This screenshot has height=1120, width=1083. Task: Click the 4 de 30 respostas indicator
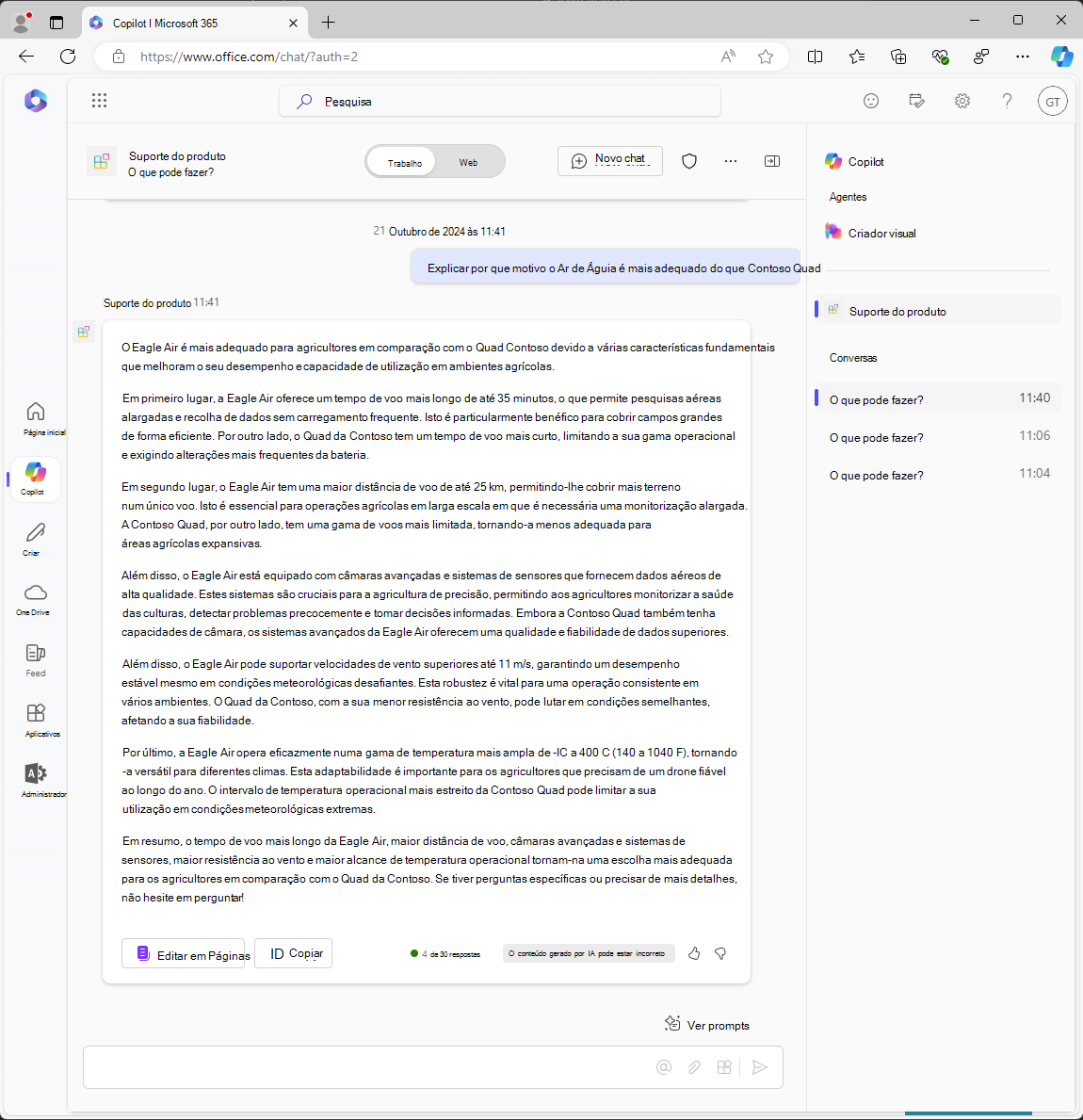(x=445, y=953)
